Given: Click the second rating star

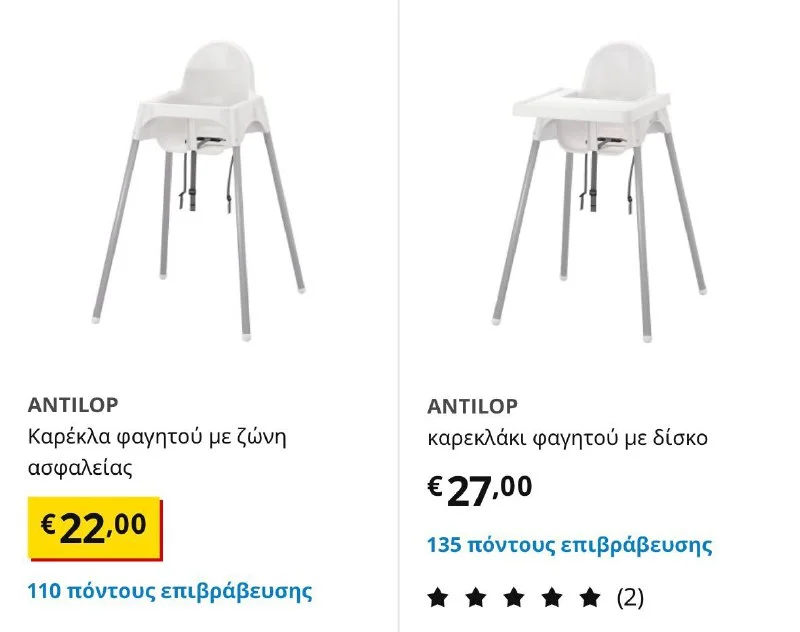Looking at the screenshot, I should click(475, 598).
